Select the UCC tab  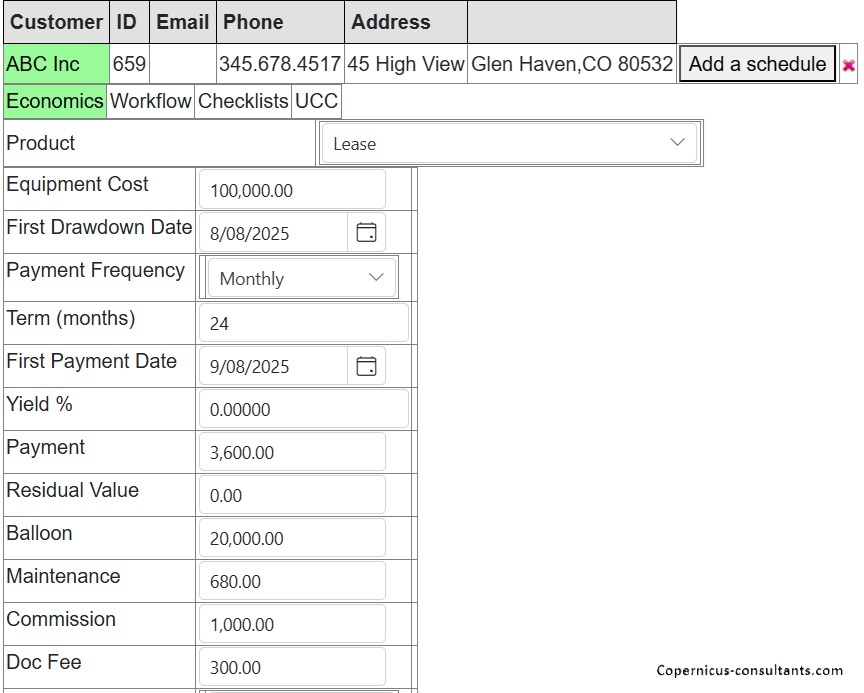coord(316,101)
